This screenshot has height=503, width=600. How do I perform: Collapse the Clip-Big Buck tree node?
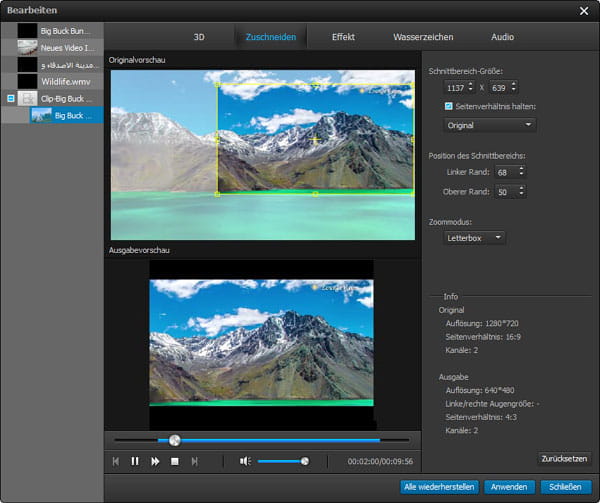pos(10,99)
